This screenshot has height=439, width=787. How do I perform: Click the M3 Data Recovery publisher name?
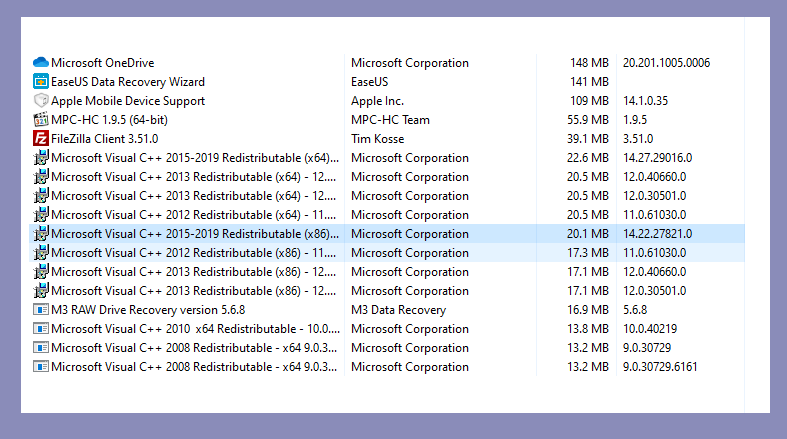pos(399,310)
